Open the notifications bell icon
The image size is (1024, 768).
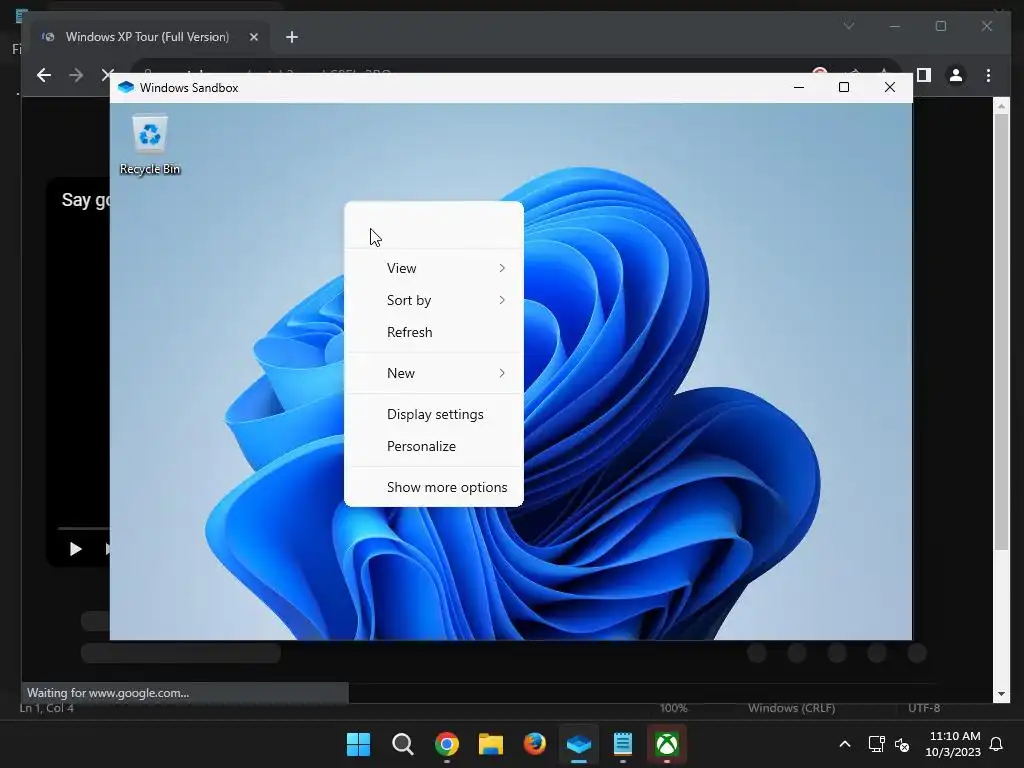[x=997, y=744]
